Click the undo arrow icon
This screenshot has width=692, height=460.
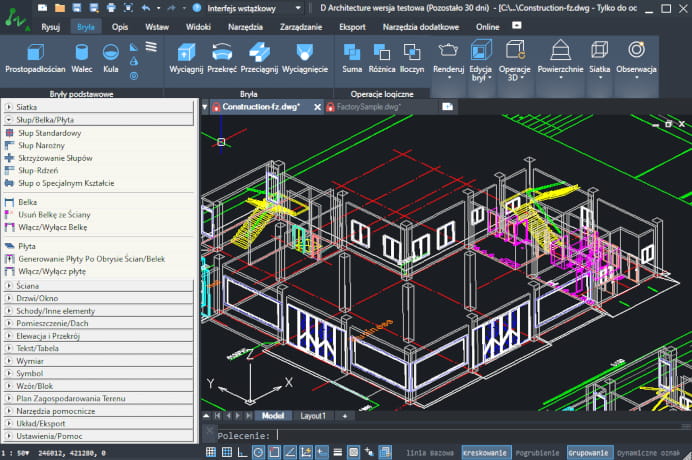coord(146,8)
